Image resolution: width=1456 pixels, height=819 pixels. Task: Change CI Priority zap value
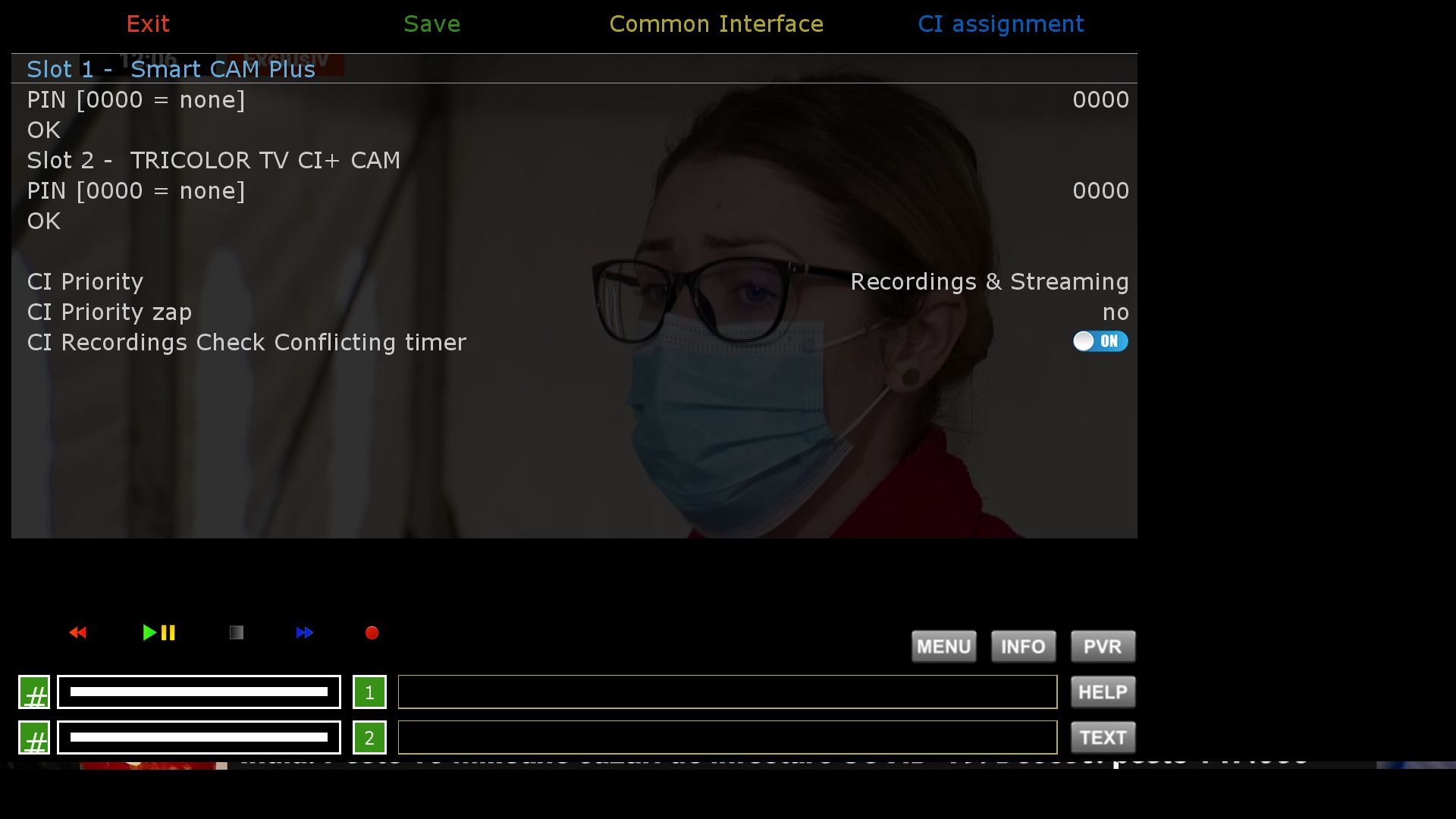1115,312
